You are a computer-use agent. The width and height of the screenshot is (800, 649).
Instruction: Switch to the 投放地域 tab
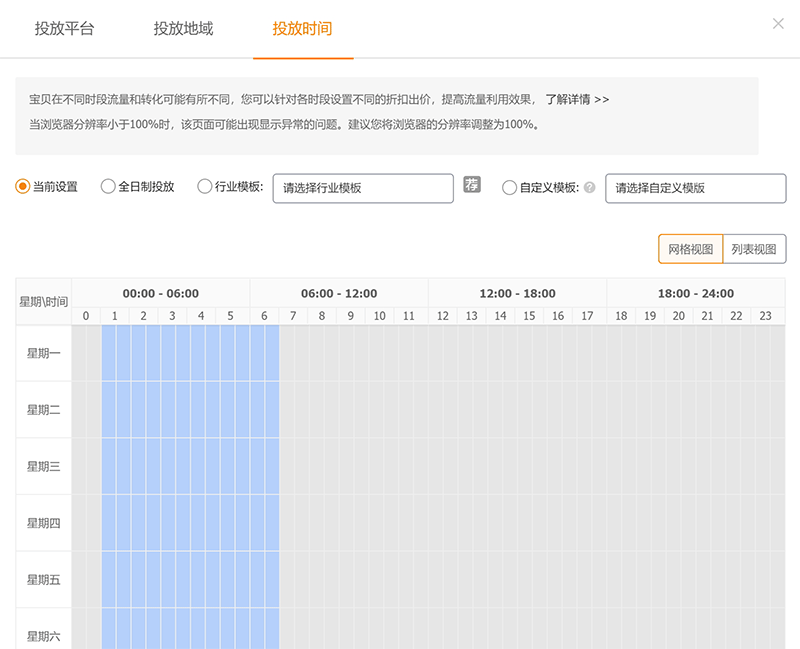point(183,29)
